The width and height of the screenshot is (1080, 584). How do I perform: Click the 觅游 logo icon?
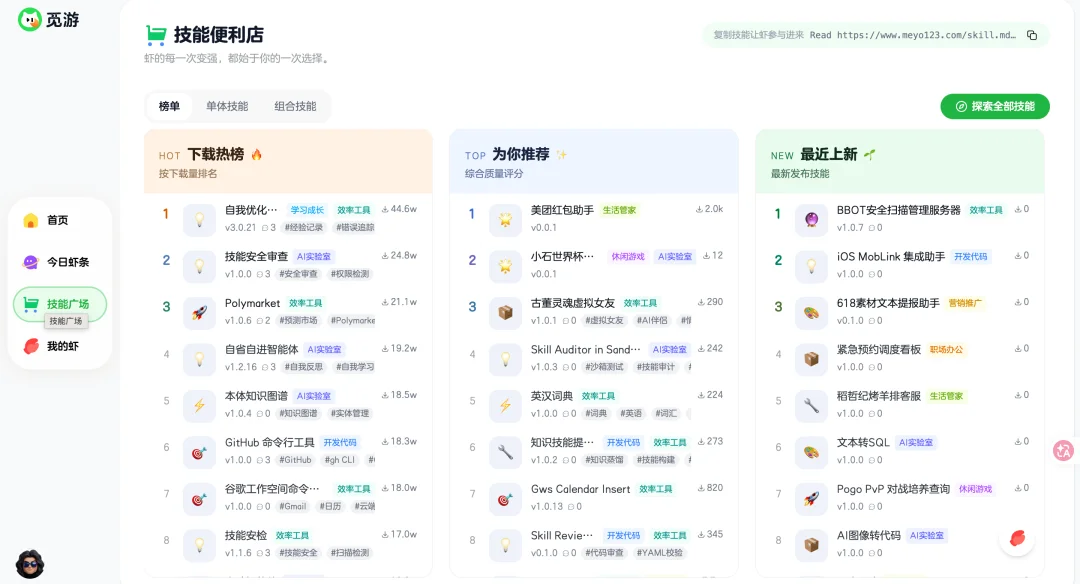[x=30, y=19]
